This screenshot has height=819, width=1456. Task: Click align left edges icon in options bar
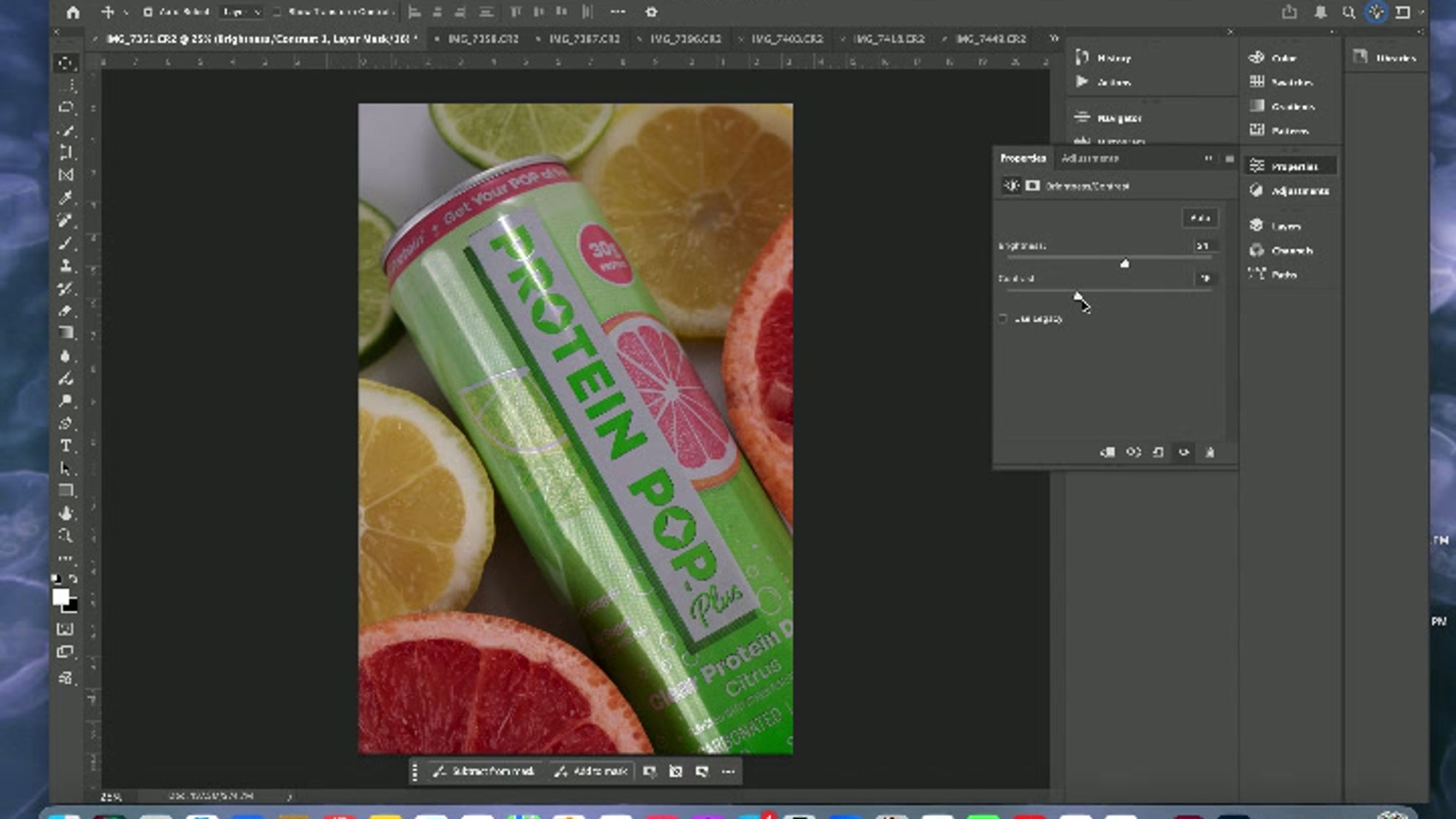[415, 12]
